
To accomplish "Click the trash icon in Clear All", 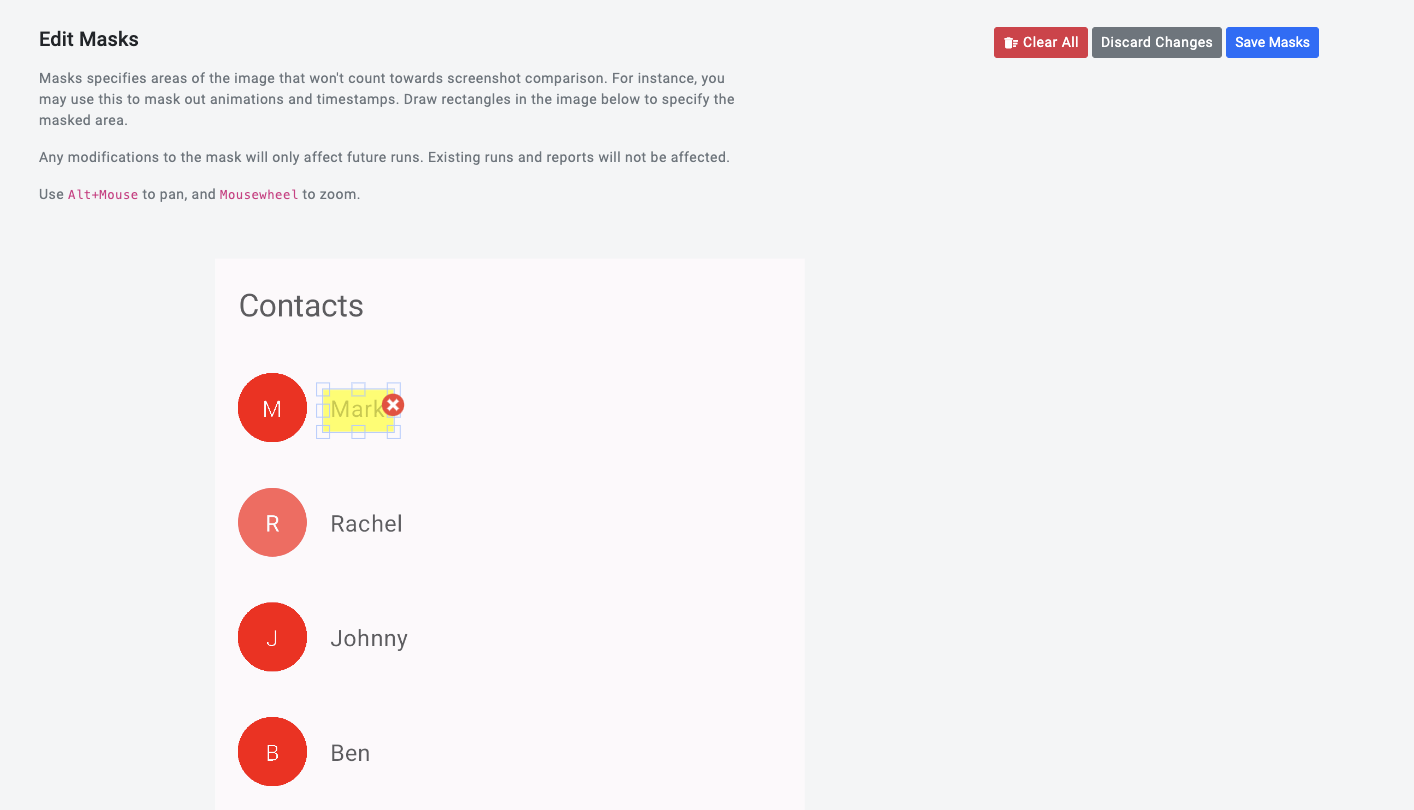I will [1011, 43].
